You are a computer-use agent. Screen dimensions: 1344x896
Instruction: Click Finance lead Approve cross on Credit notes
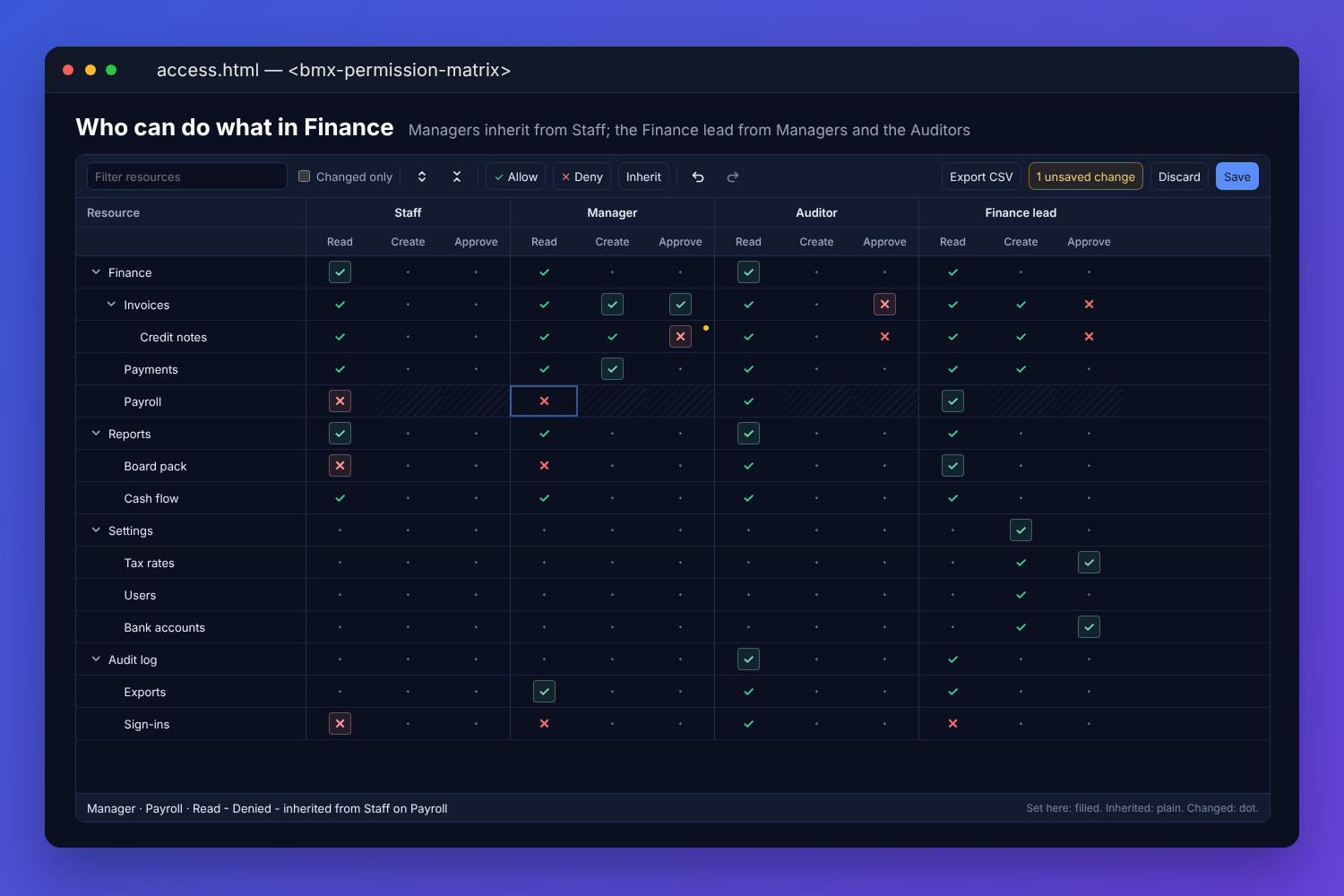[x=1089, y=337]
